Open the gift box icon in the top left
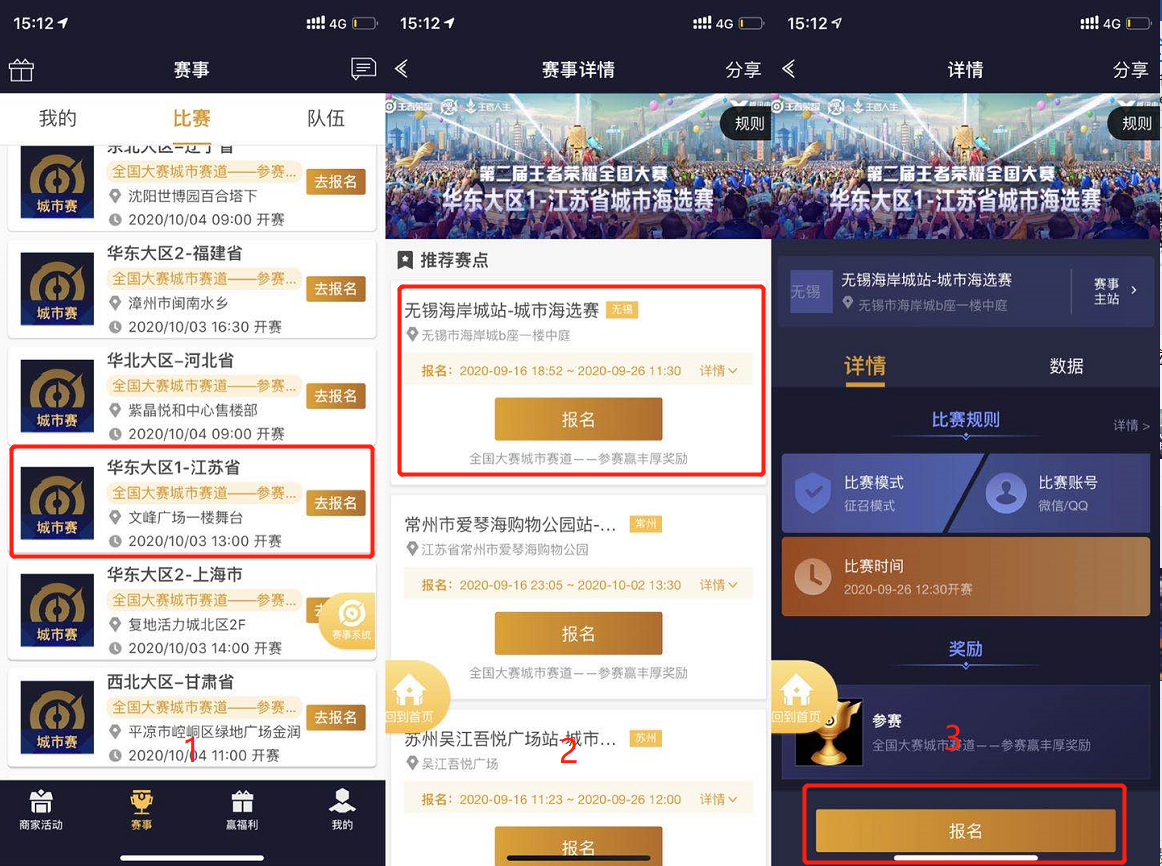1162x866 pixels. coord(21,70)
